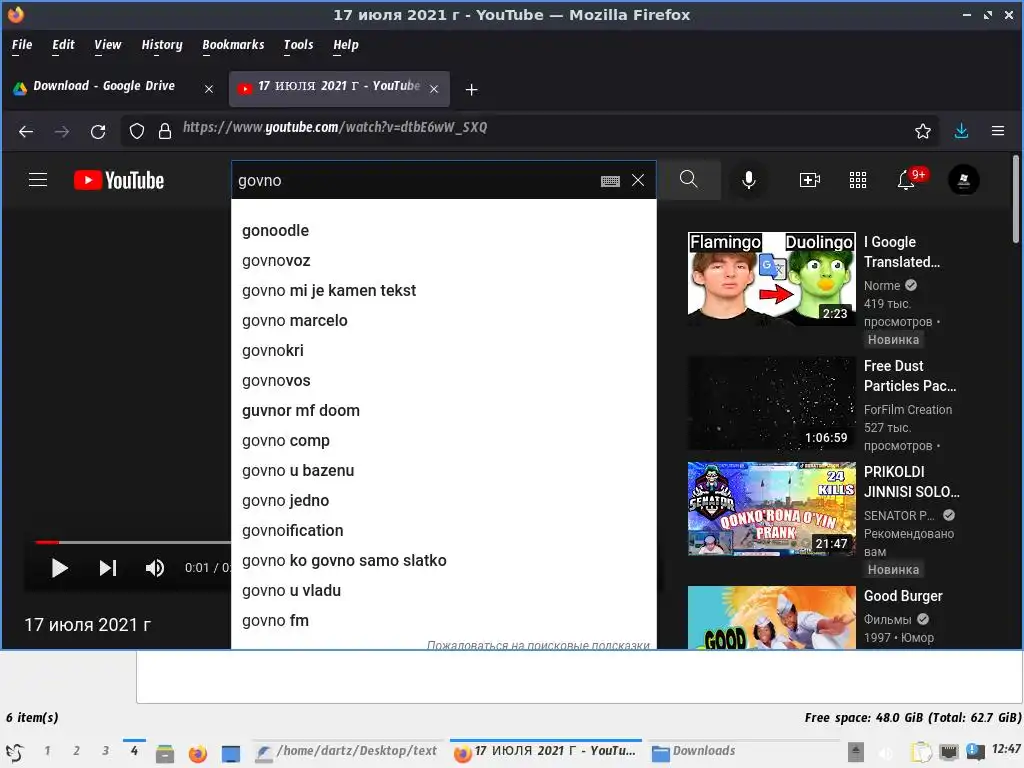Open the Create video camera icon
The height and width of the screenshot is (768, 1024).
810,180
